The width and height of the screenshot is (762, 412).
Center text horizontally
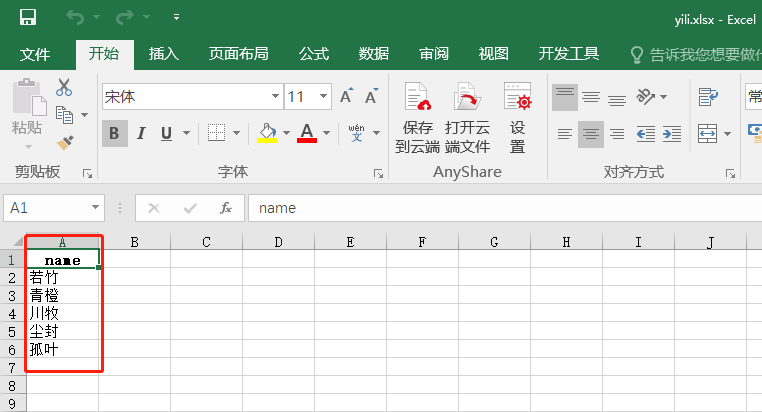pyautogui.click(x=591, y=134)
